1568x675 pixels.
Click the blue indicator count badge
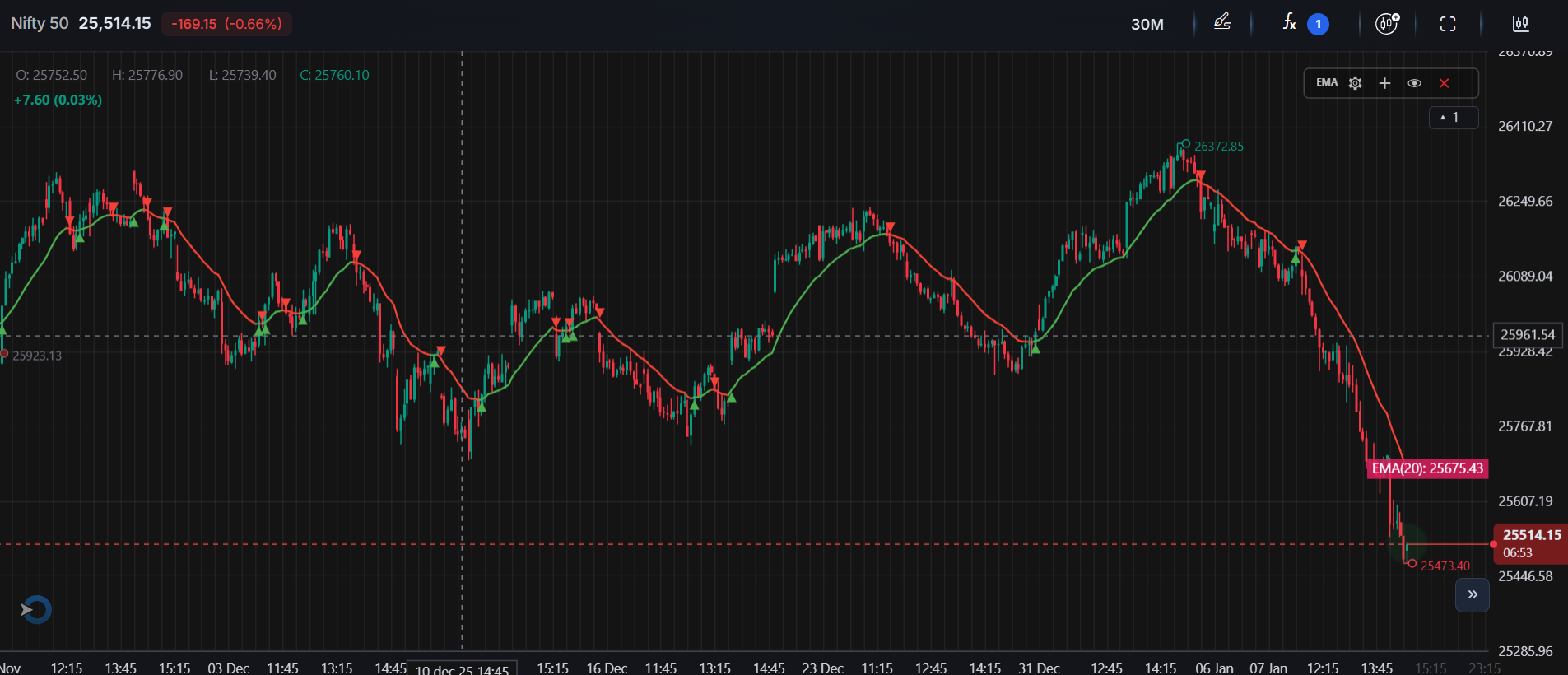pos(1318,24)
